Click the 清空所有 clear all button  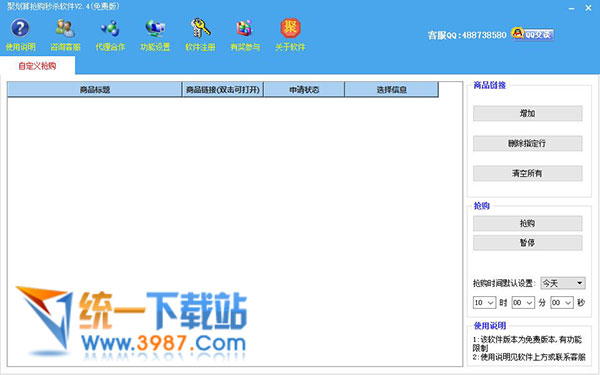click(x=527, y=173)
